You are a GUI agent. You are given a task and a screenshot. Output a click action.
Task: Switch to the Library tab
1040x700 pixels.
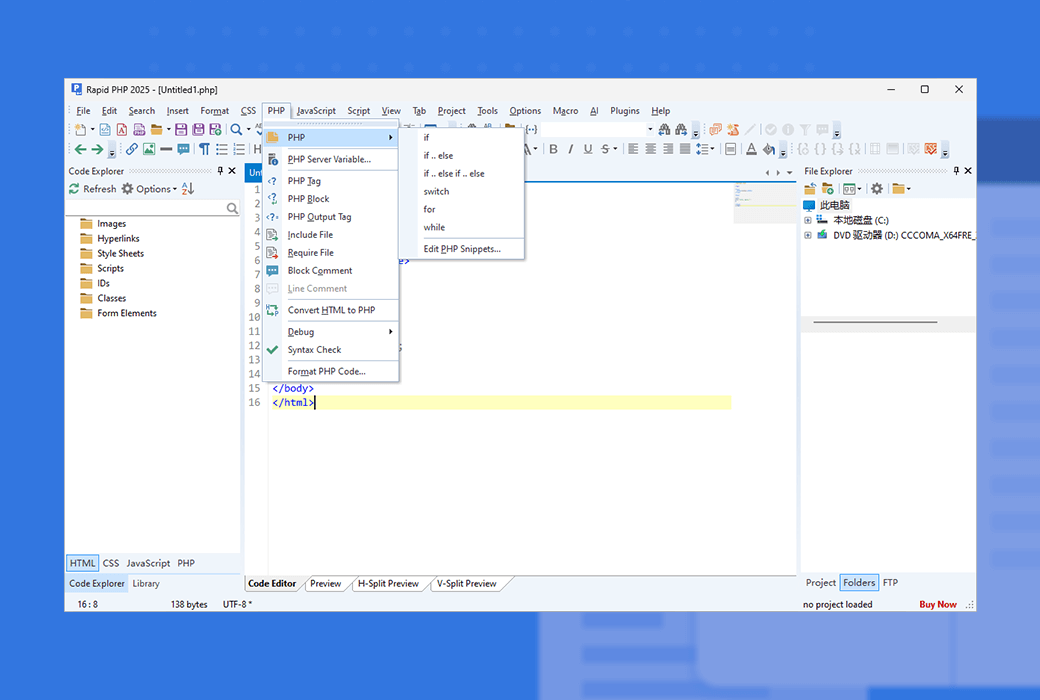(146, 584)
